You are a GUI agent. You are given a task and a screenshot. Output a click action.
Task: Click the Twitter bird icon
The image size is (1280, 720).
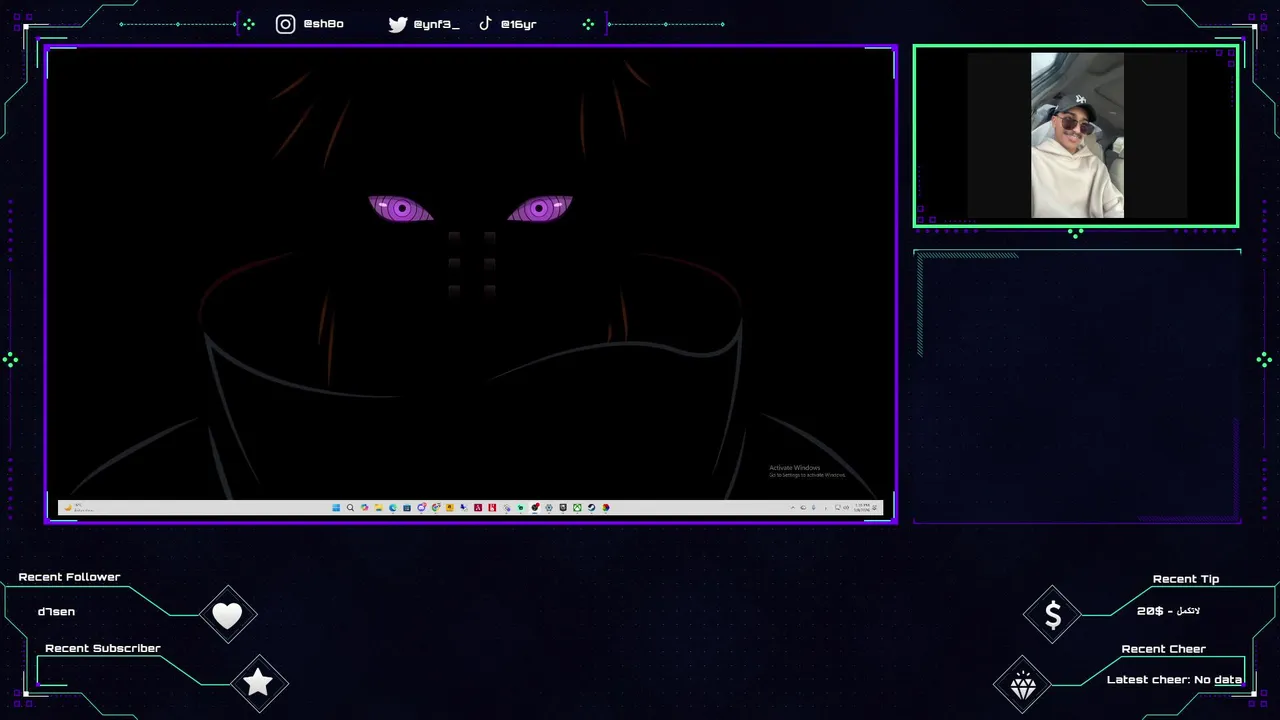click(x=398, y=24)
